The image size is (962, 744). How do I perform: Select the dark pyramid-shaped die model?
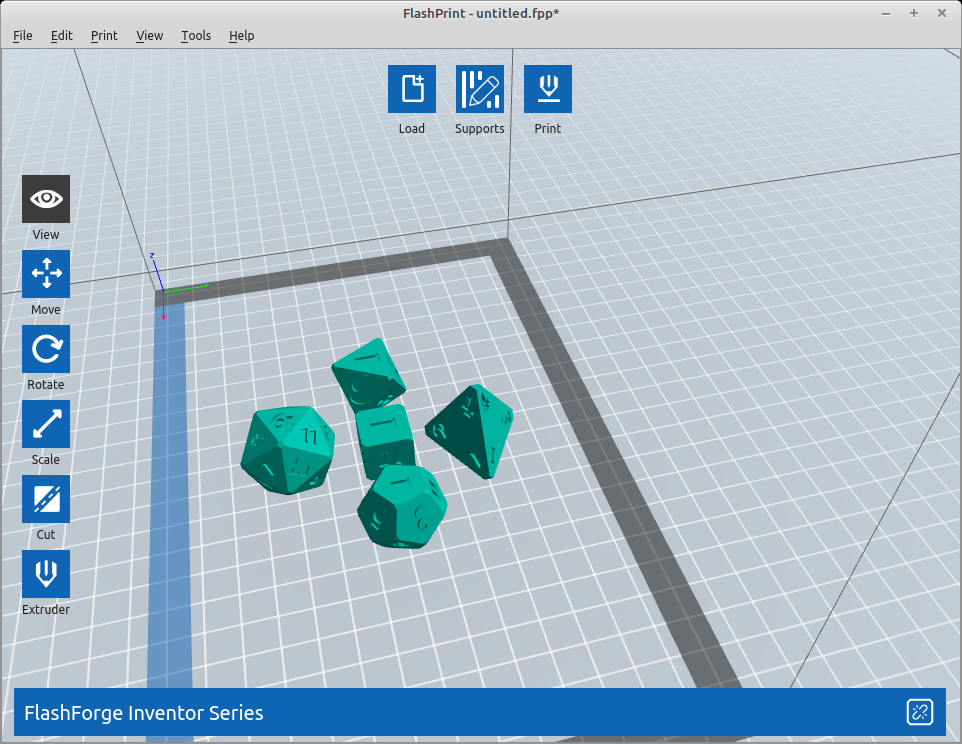point(470,430)
